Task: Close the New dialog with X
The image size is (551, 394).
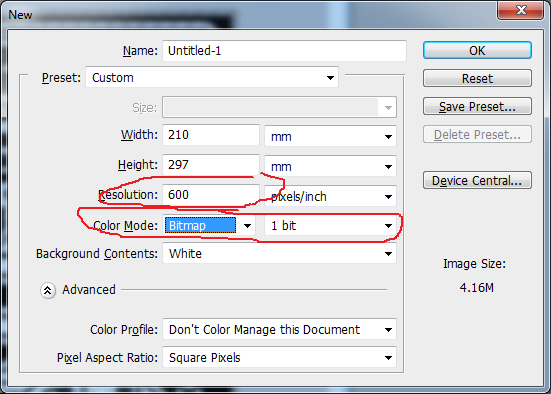Action: (x=520, y=10)
